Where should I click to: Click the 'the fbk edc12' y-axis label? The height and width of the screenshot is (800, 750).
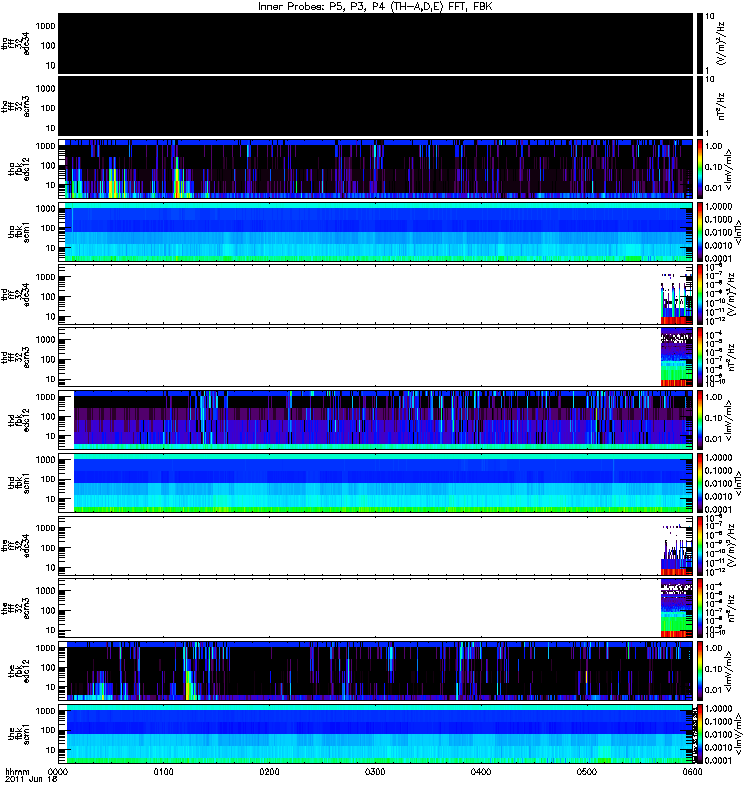[19, 671]
